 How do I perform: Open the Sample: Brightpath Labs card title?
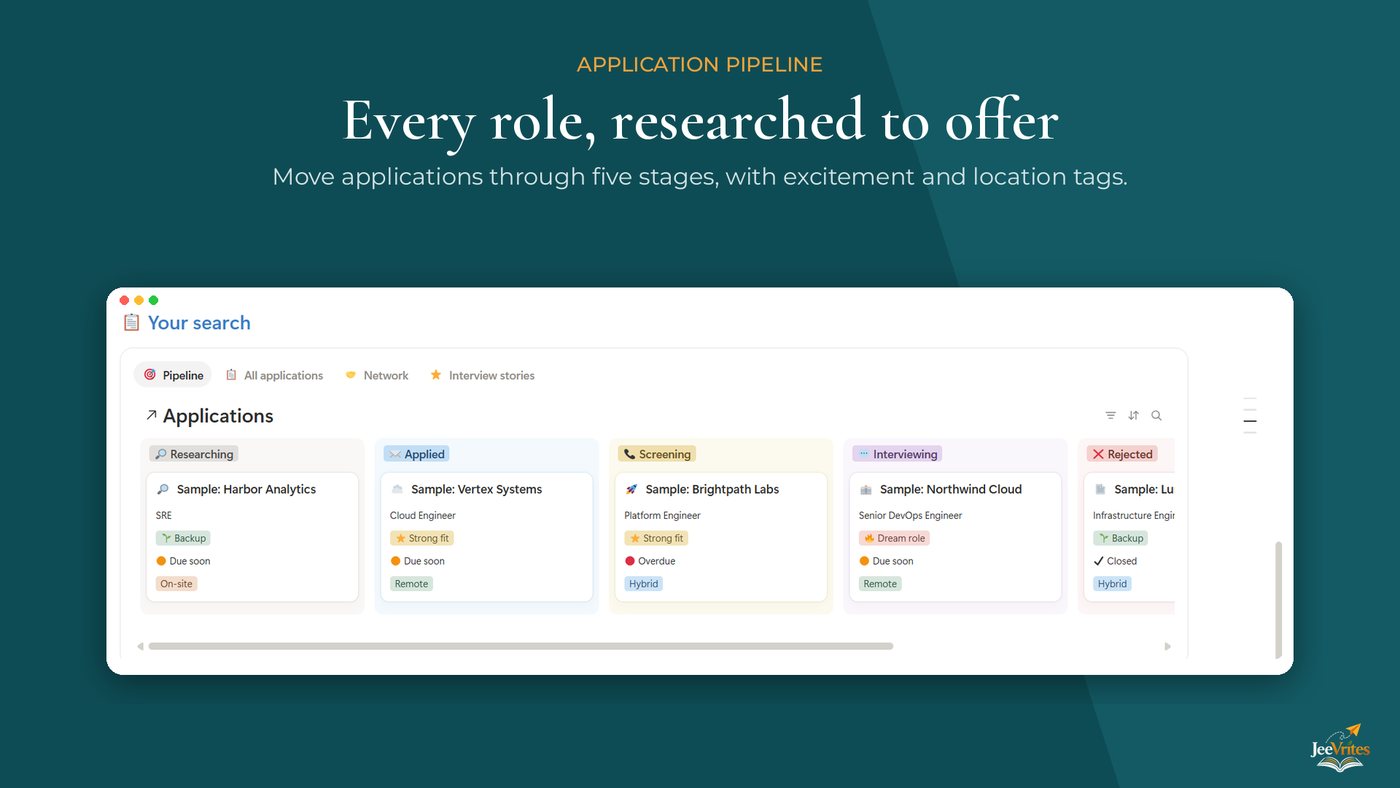[x=712, y=490]
